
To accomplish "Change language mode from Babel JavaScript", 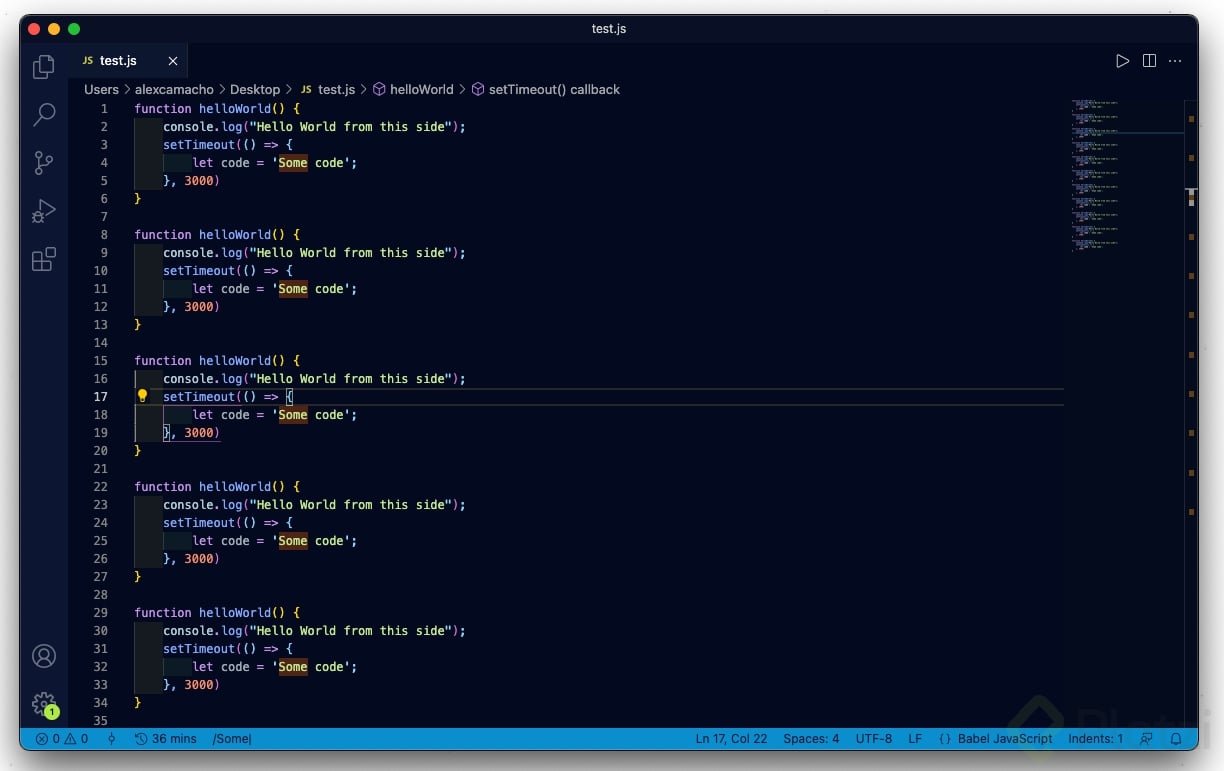I will (1004, 739).
